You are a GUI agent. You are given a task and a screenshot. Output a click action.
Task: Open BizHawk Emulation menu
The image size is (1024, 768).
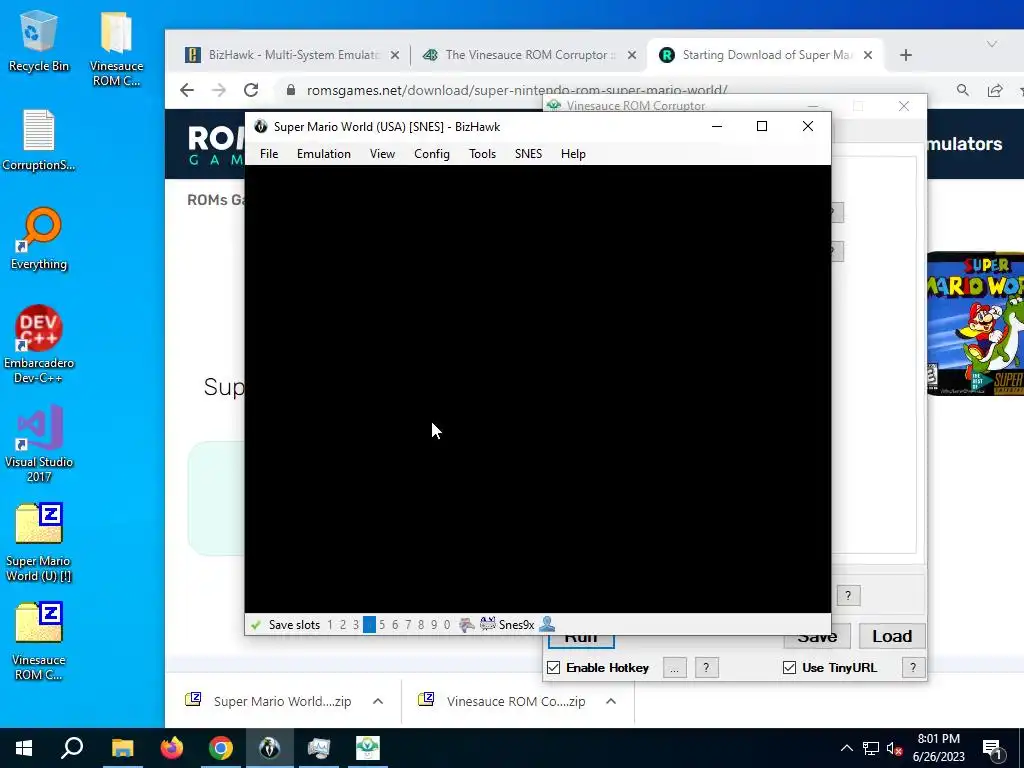tap(324, 154)
